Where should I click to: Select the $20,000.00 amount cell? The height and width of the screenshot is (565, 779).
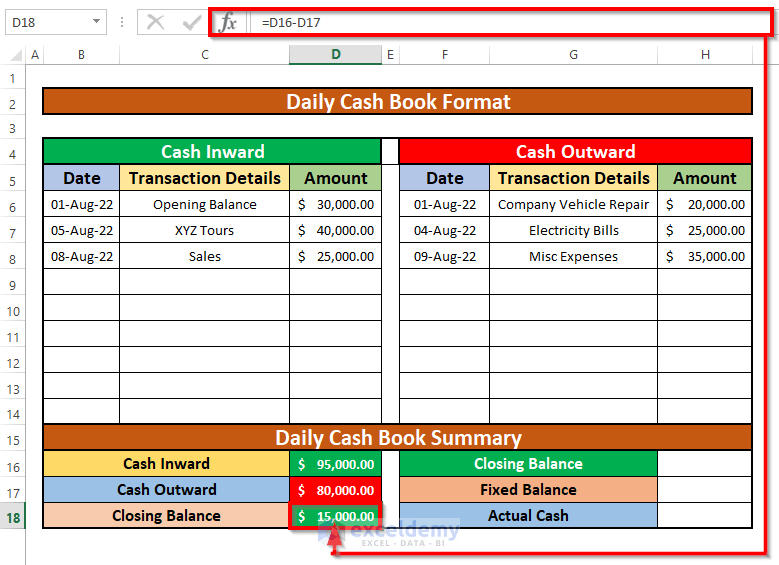(x=704, y=204)
